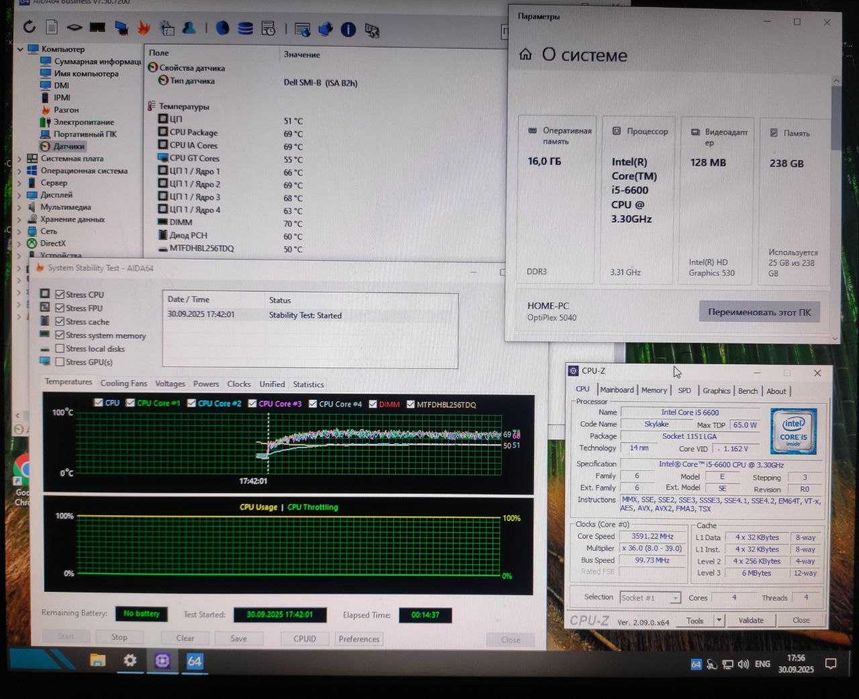Open the AIDA64 scheduled report clock icon
The height and width of the screenshot is (699, 859).
coord(268,28)
